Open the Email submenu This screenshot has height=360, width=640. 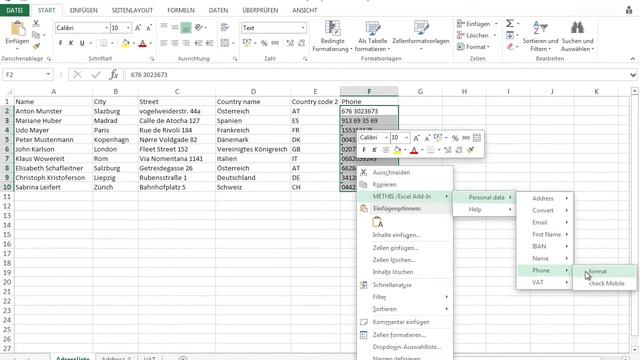click(x=545, y=222)
